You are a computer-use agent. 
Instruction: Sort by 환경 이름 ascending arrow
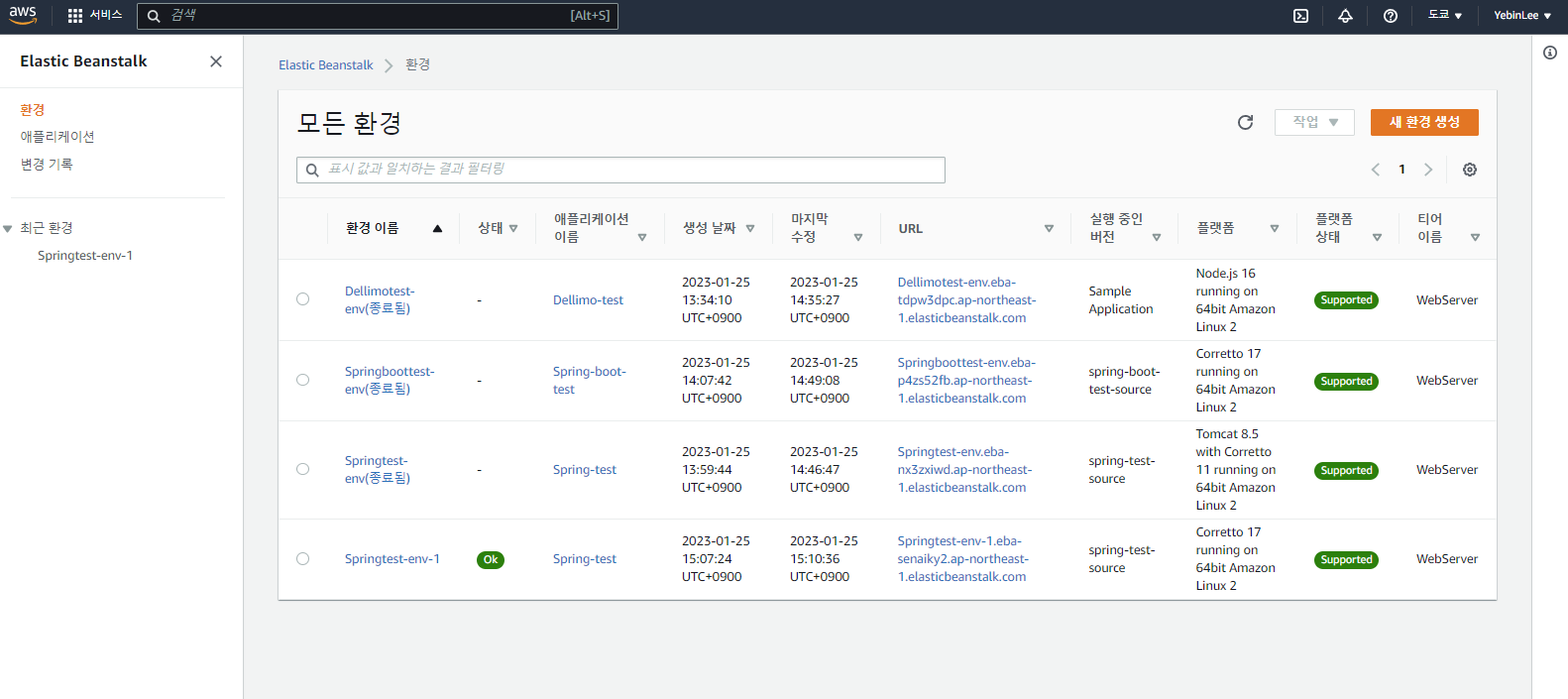(437, 229)
